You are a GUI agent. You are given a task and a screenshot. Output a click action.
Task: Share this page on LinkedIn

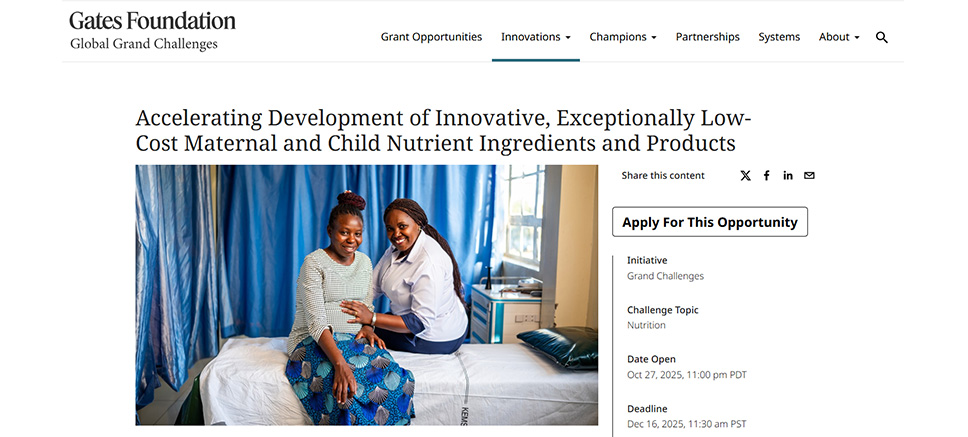tap(788, 176)
